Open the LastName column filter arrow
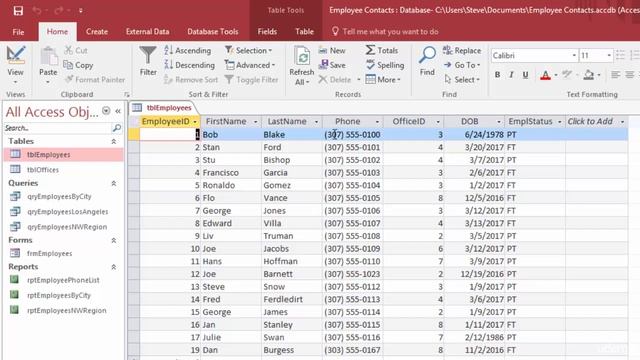This screenshot has height=360, width=640. [316, 122]
